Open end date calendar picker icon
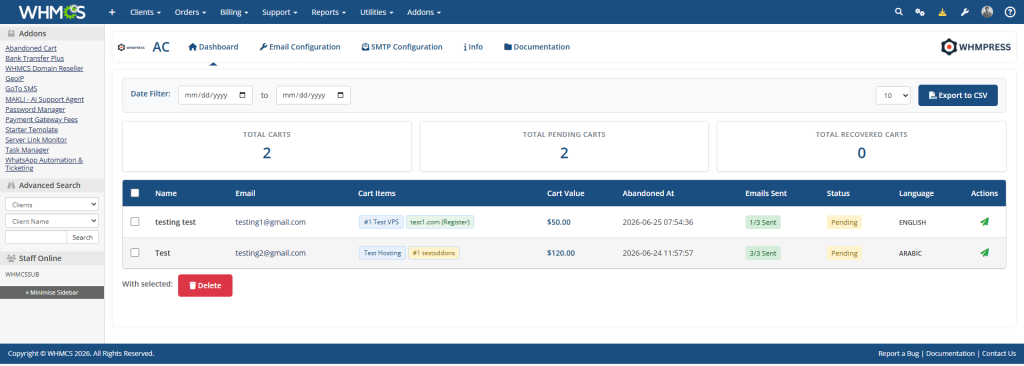Viewport: 1024px width, 366px height. click(x=340, y=95)
